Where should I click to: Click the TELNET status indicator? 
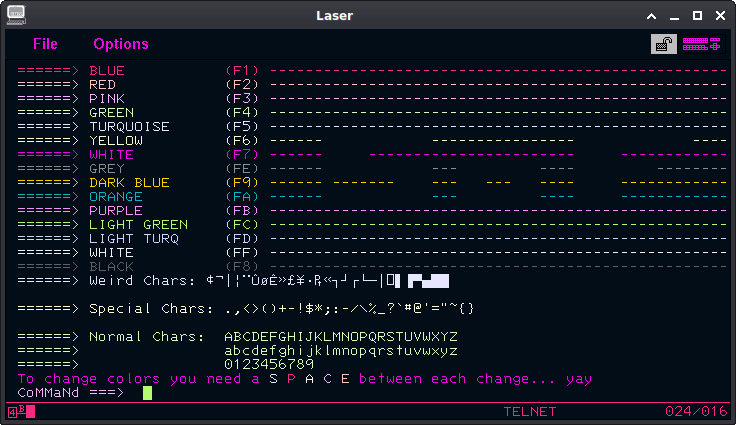pos(529,412)
